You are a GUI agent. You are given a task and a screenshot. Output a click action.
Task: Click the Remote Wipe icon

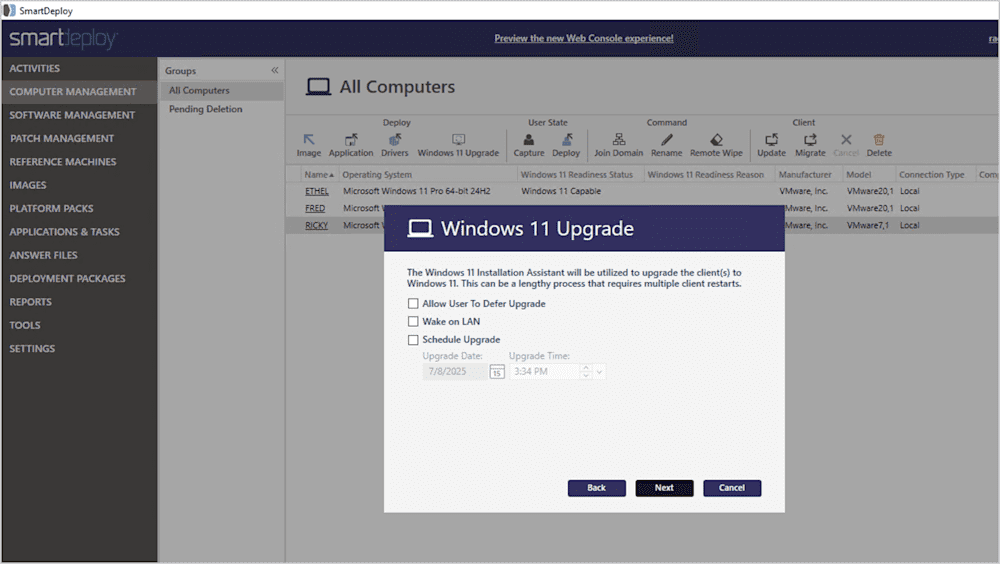click(x=716, y=140)
